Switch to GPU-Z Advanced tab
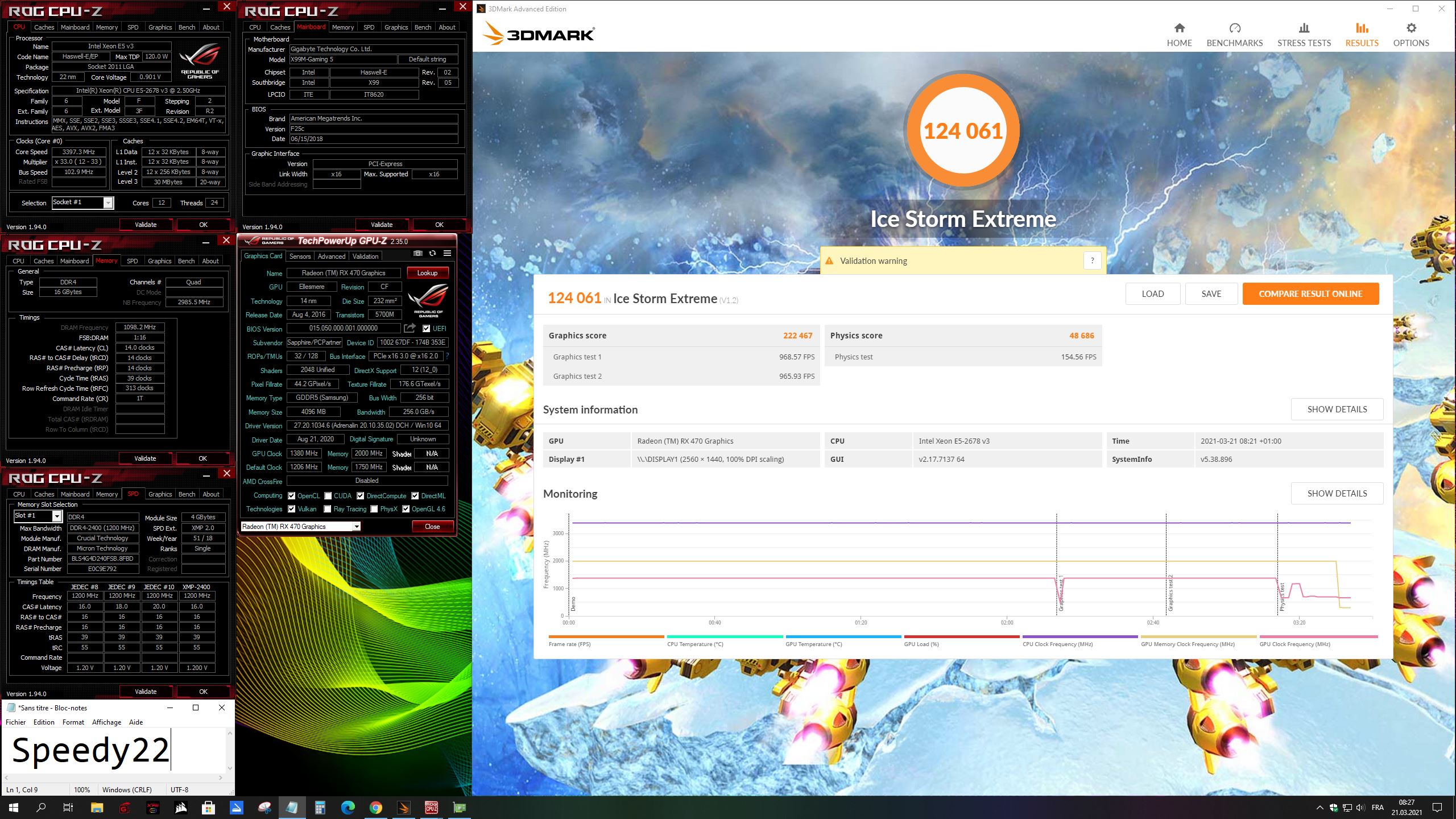Screen dimensions: 1456x819 [x=331, y=256]
